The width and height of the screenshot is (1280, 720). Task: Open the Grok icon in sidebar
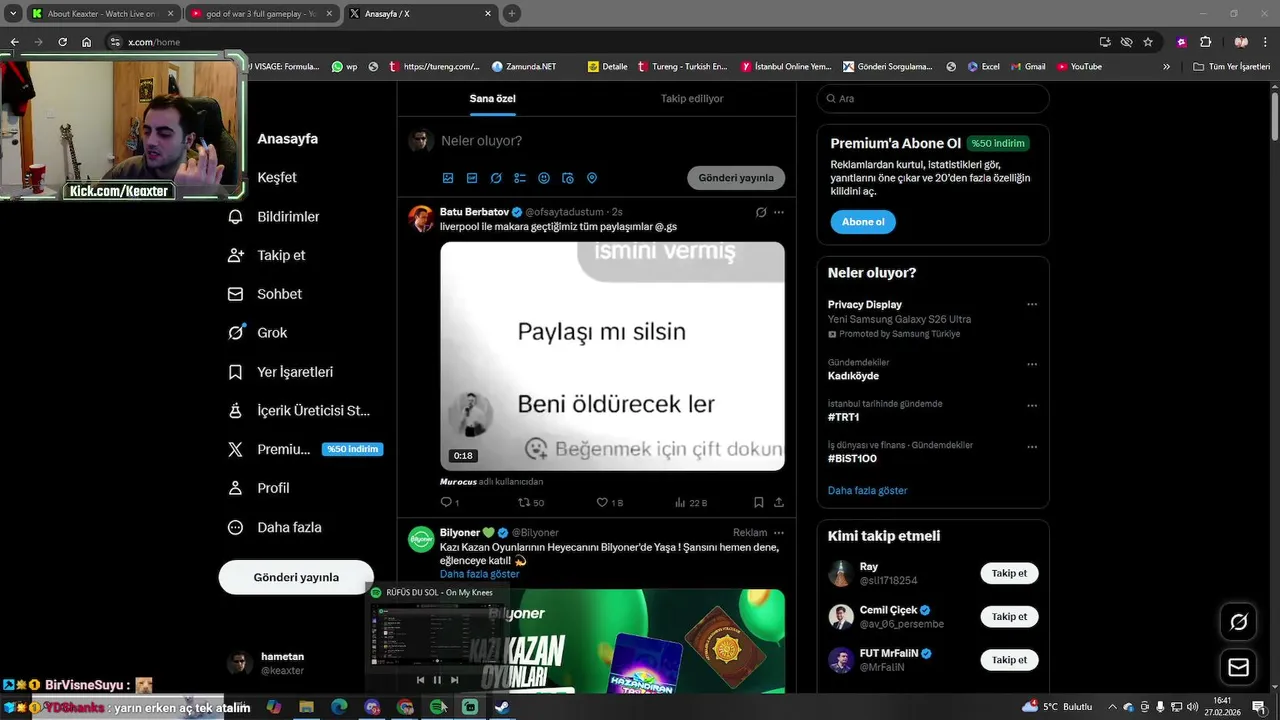tap(236, 333)
